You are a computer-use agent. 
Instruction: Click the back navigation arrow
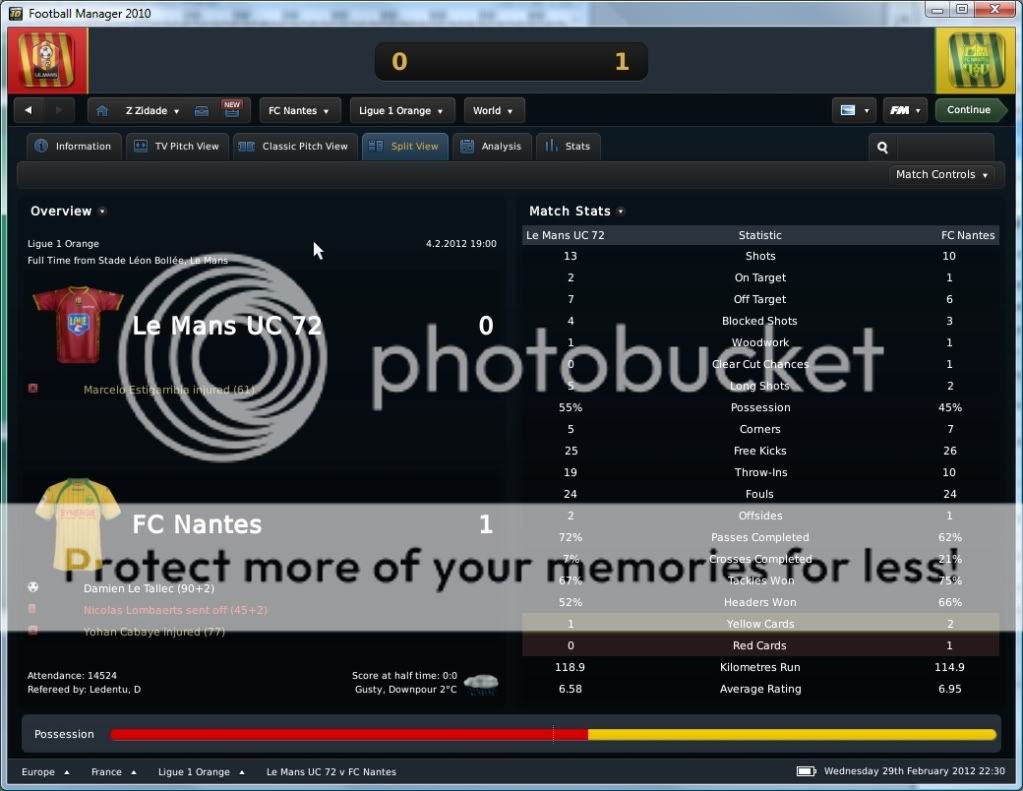28,111
